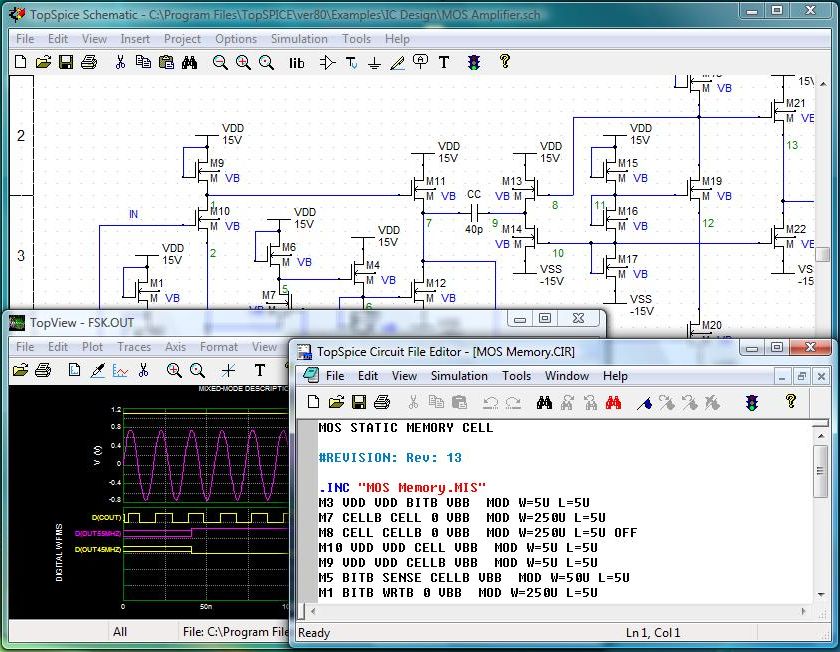Pick the draw wire pencil tool
Screen dimensions: 840x652
tap(397, 62)
